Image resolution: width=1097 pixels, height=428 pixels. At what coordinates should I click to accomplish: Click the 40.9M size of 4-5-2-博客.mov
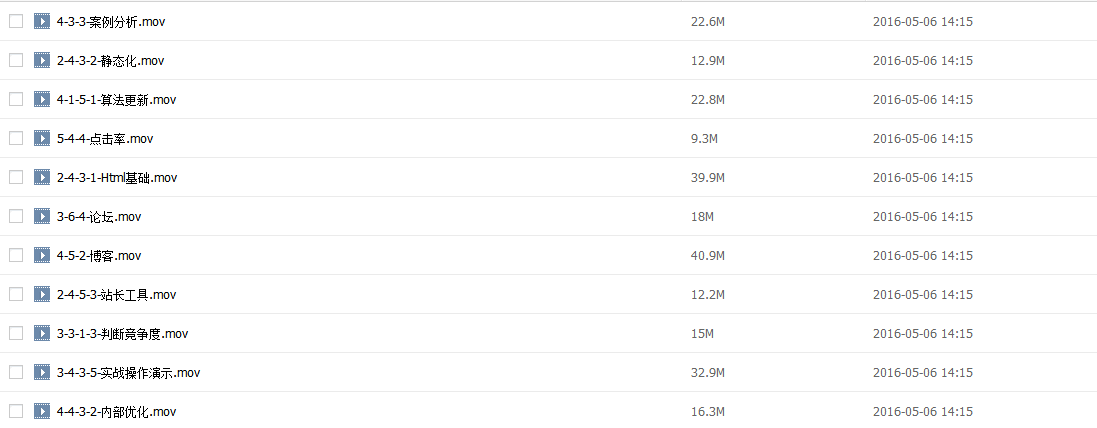[708, 256]
